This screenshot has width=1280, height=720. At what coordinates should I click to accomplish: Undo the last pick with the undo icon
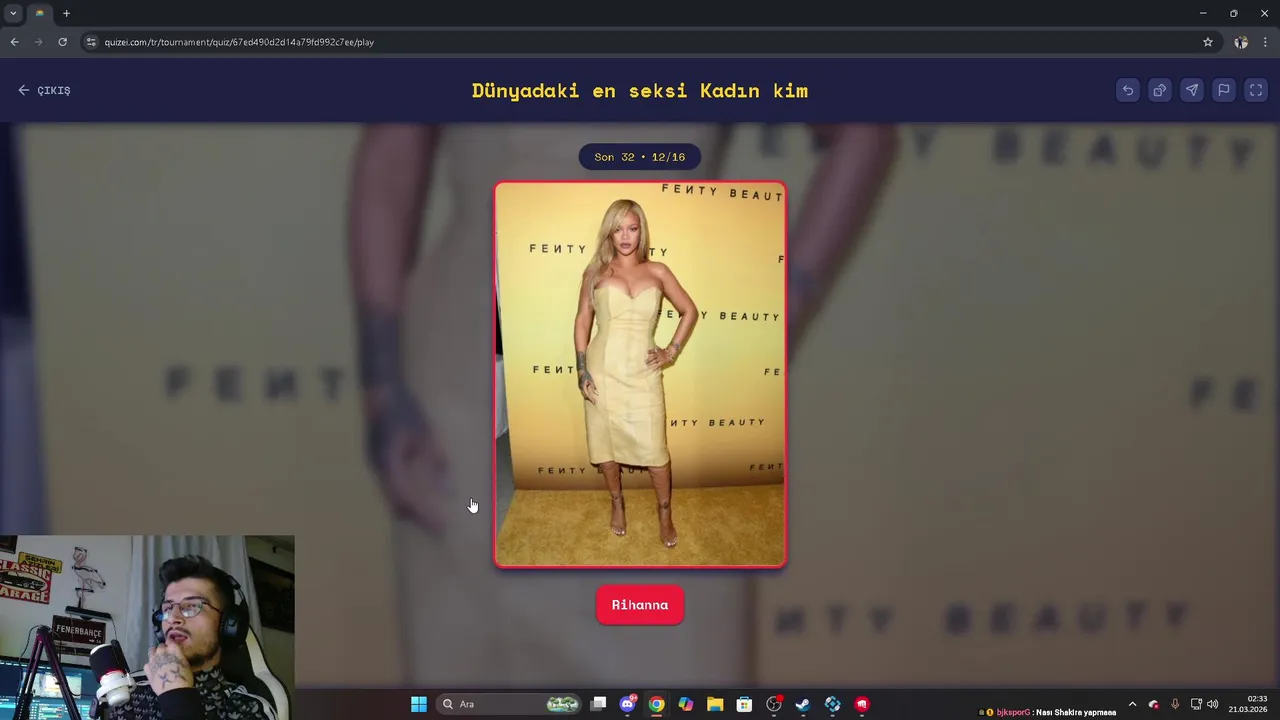[x=1128, y=90]
